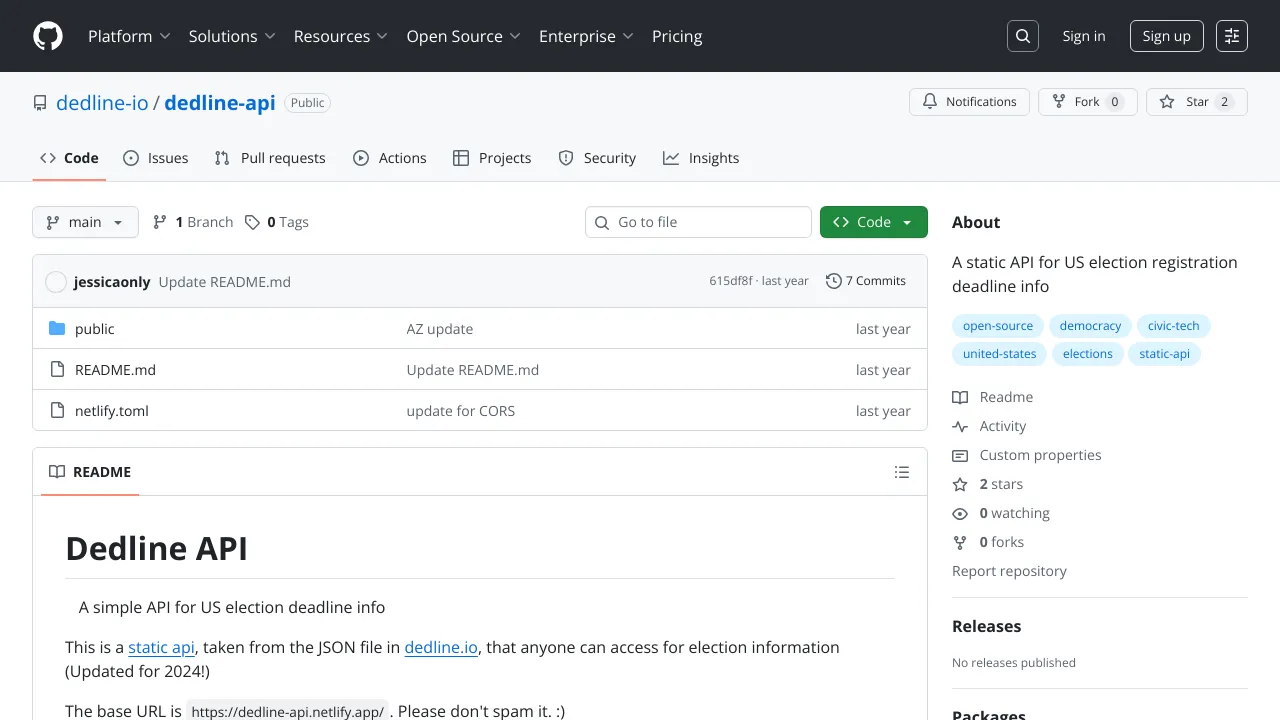
Task: Click the netlify.toml file icon
Action: coord(57,411)
